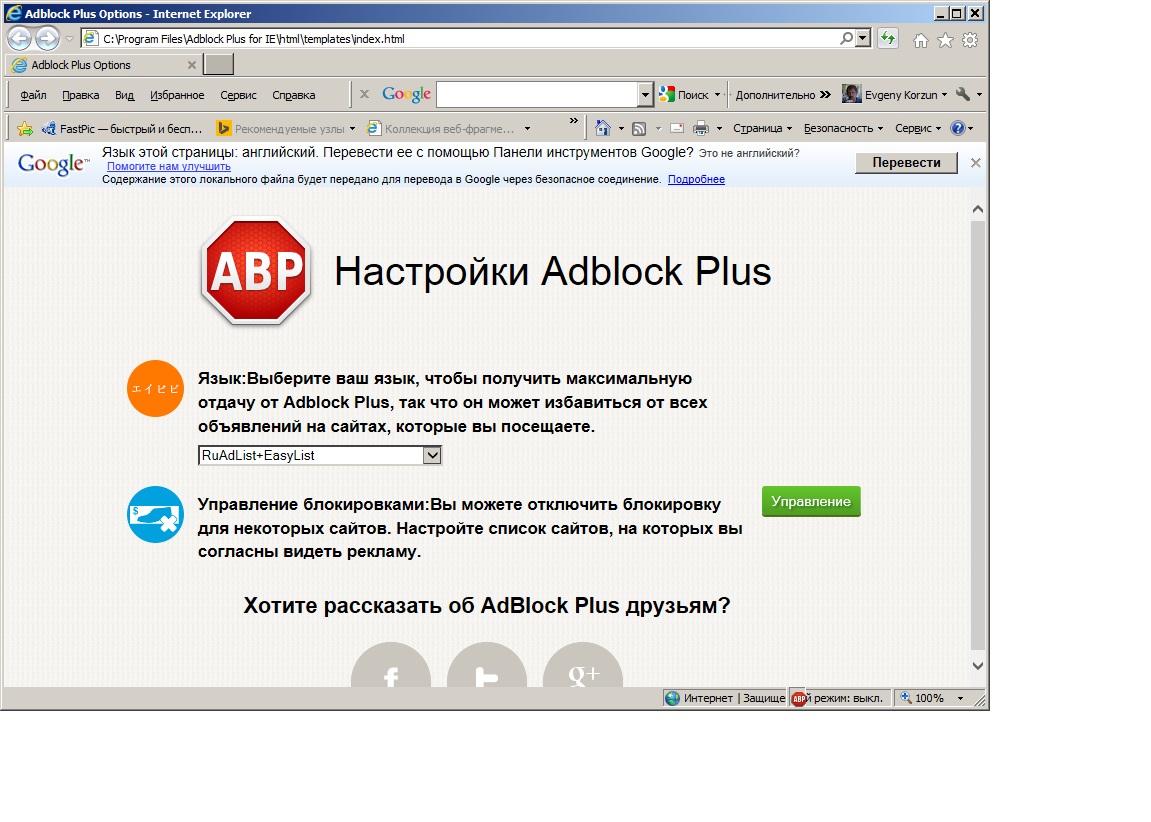
Task: Click the refresh page button
Action: click(x=887, y=39)
